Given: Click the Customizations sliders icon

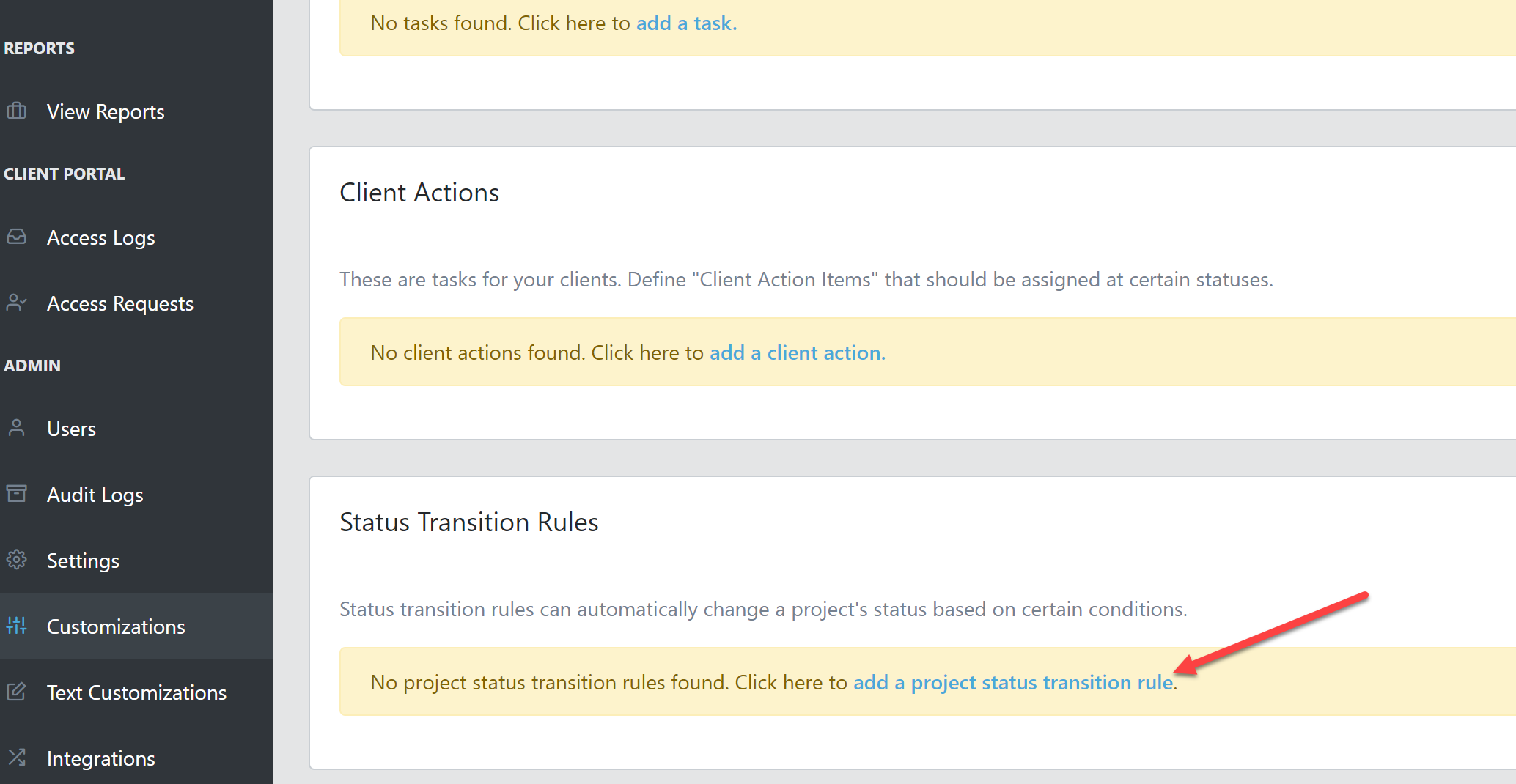Looking at the screenshot, I should coord(16,626).
